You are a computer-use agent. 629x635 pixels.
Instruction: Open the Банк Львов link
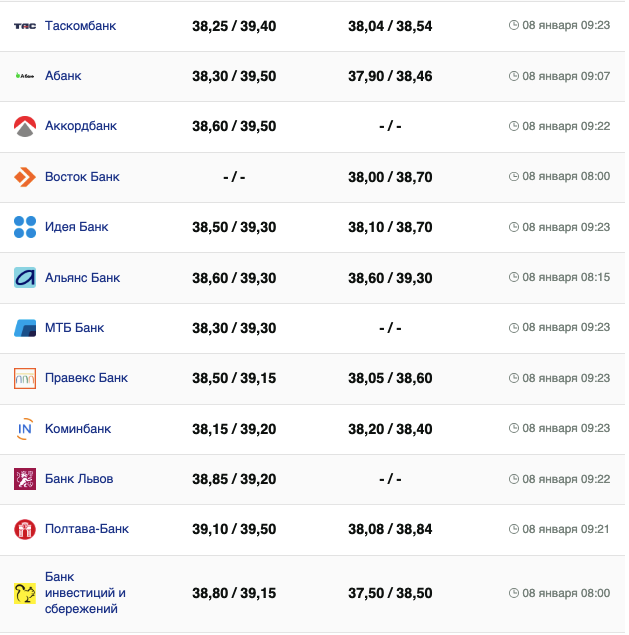click(x=79, y=479)
